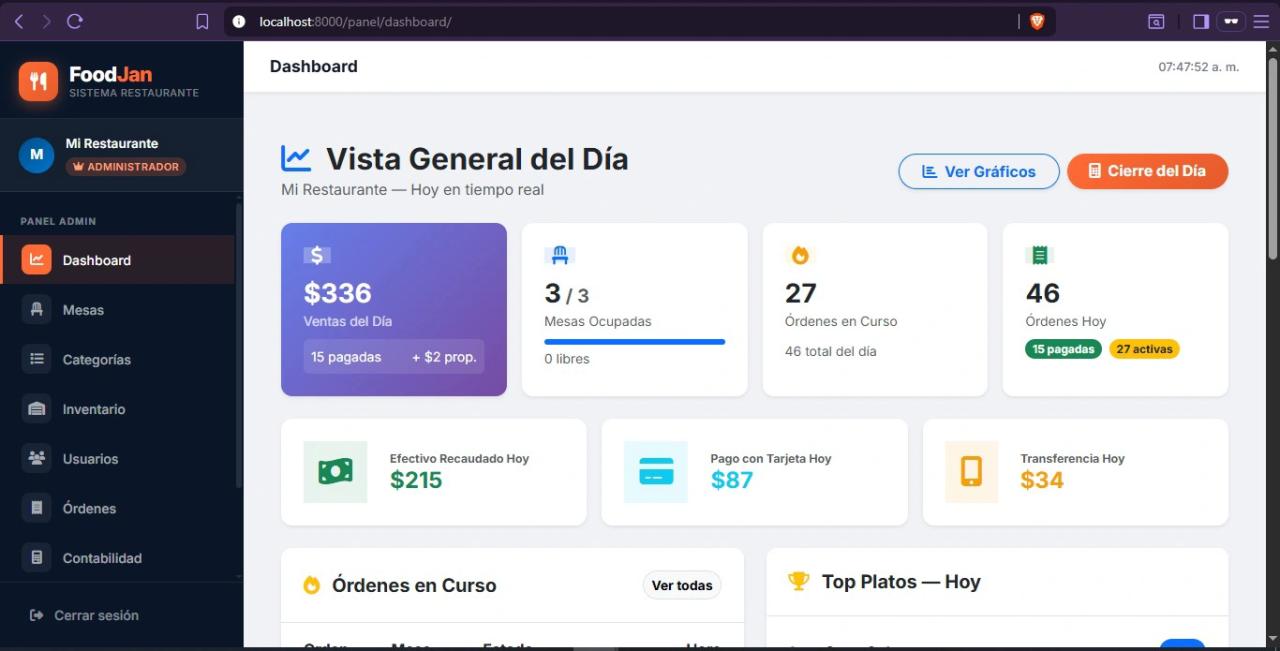Screen dimensions: 1280x651
Task: Log out with Cerrar sesión link
Action: click(x=85, y=615)
